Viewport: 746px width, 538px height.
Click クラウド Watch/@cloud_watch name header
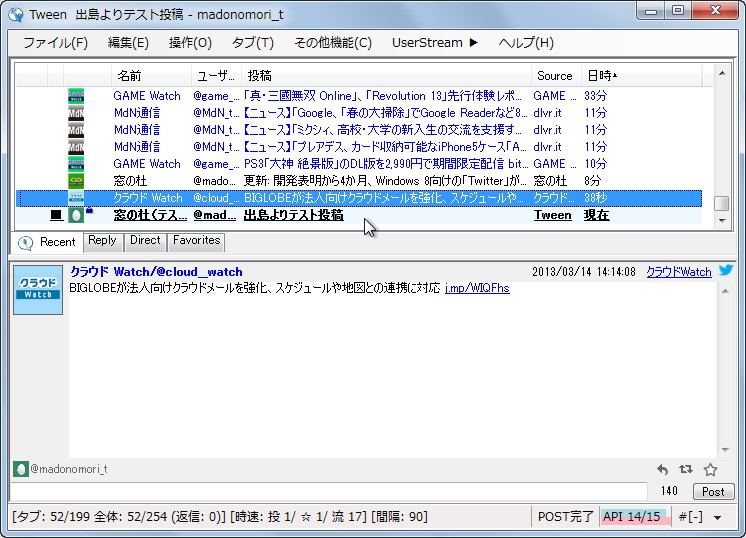[x=157, y=272]
